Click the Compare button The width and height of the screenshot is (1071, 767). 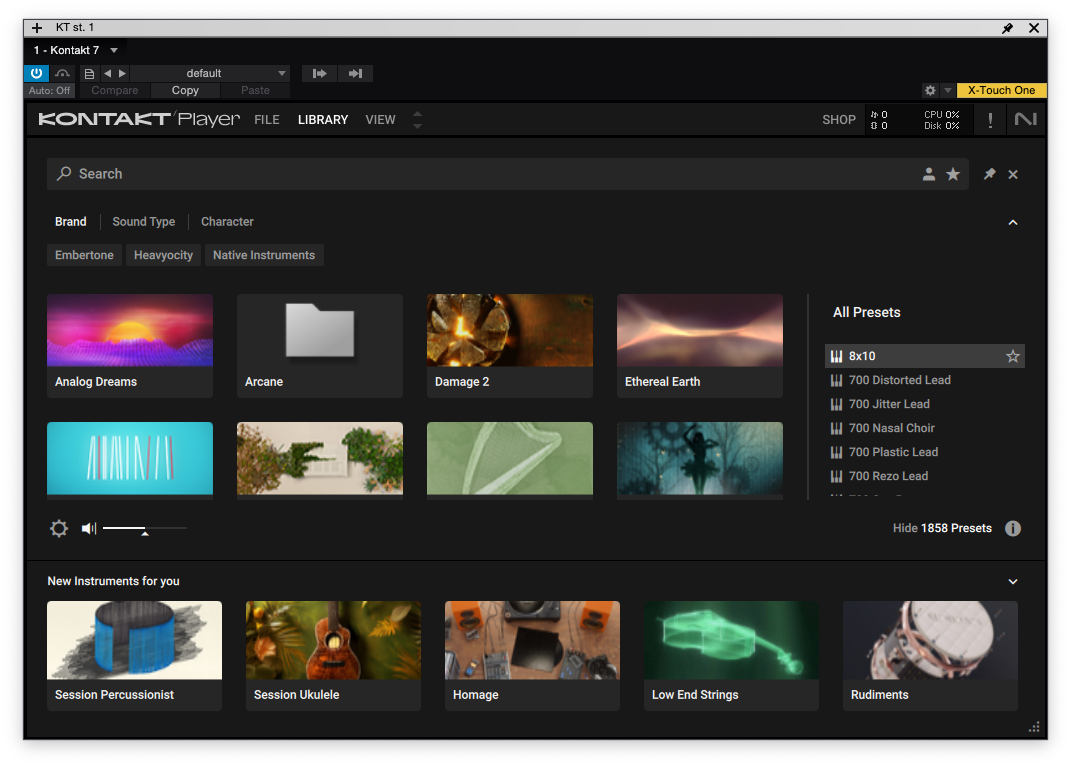[115, 90]
